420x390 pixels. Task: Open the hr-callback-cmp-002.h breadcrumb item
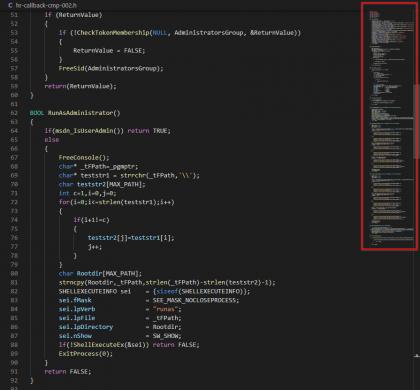click(46, 5)
